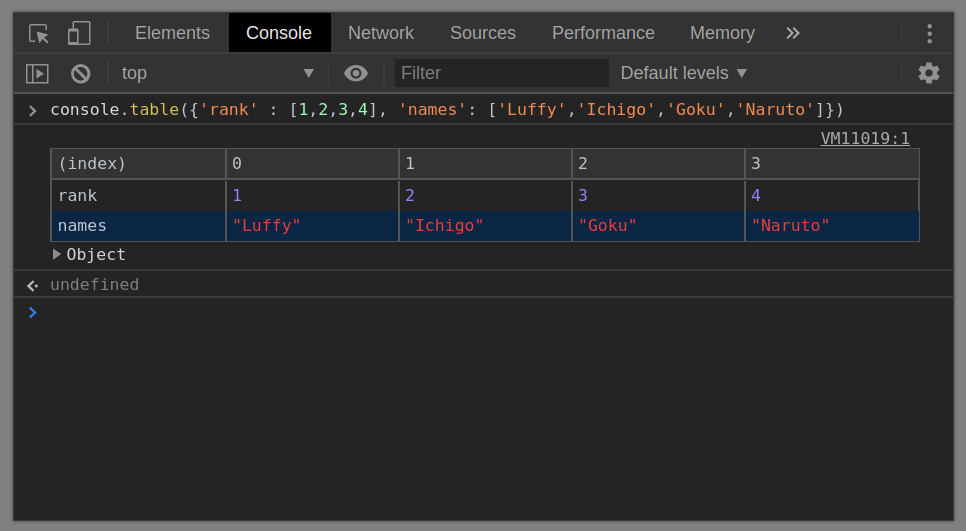Open the DevTools three-dot menu

(x=930, y=33)
